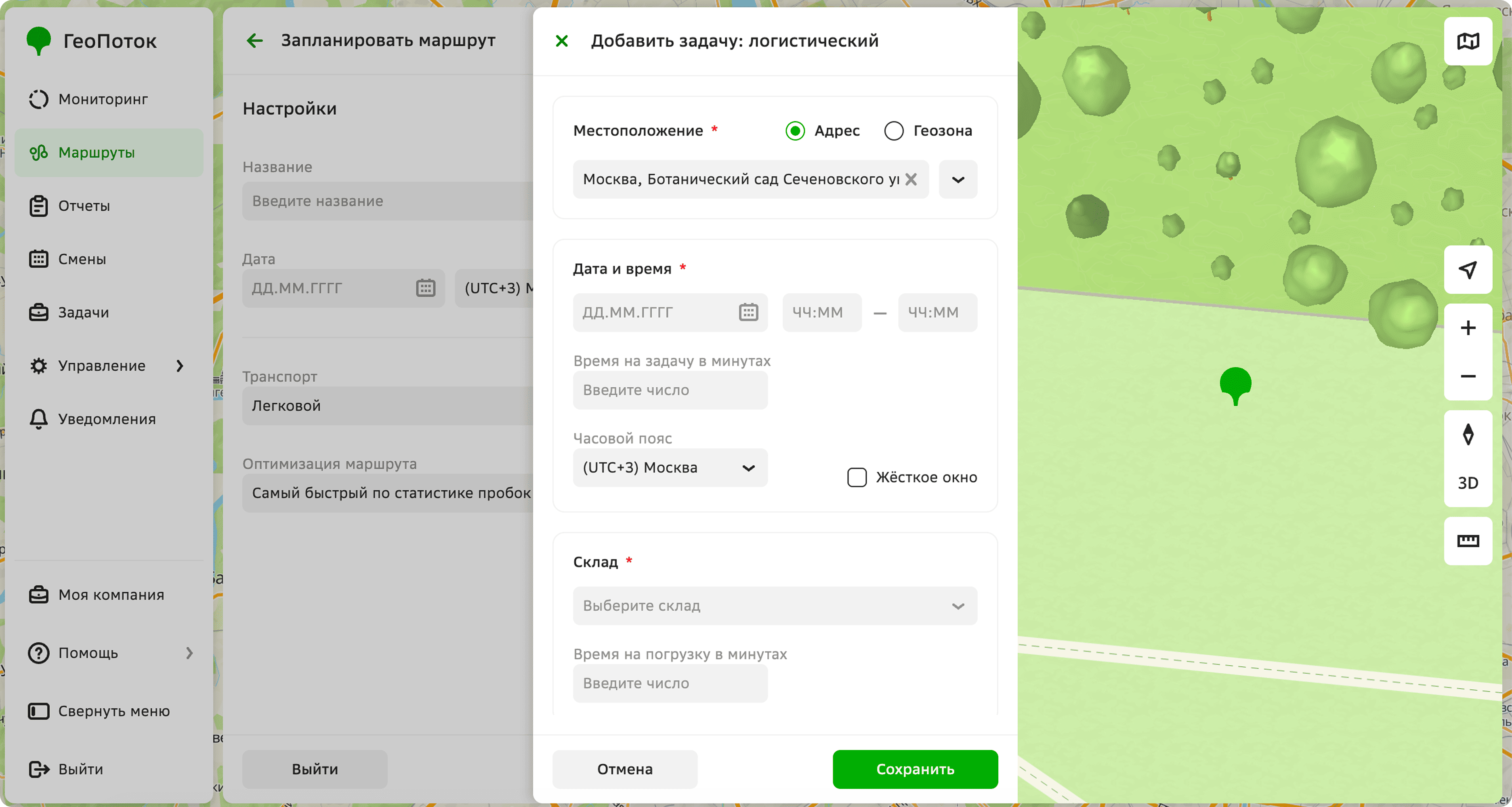This screenshot has height=807, width=1512.
Task: Open the Оптимизация маршрута dropdown
Action: 387,493
